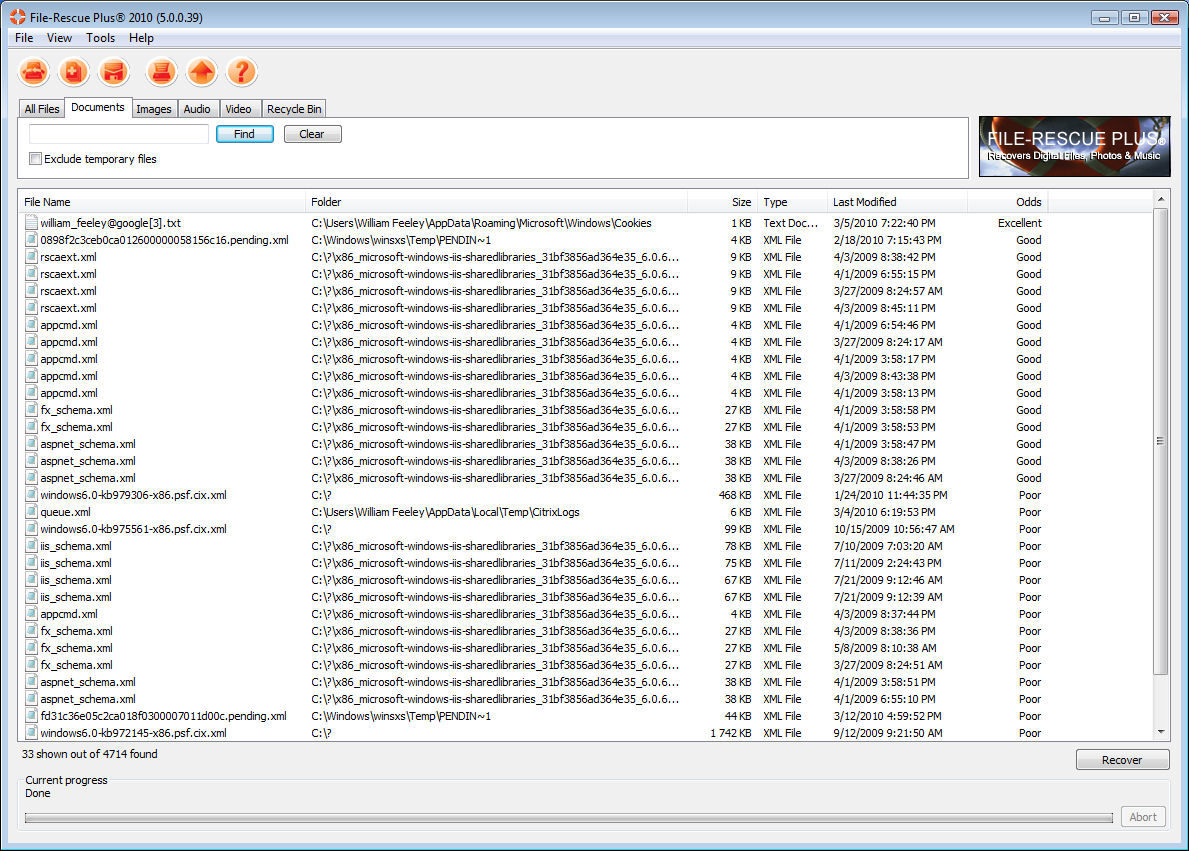Screen dimensions: 1189x851
Task: Switch to the Images tab
Action: point(154,109)
